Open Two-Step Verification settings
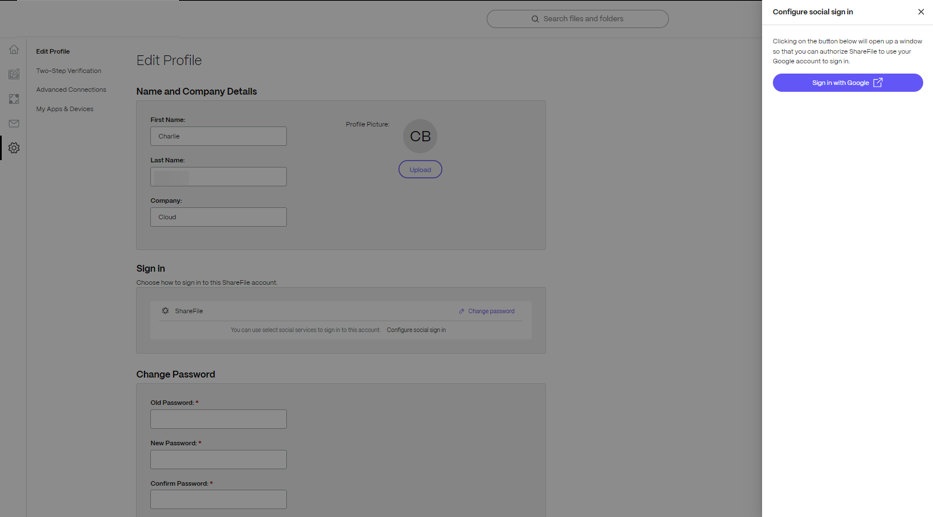Viewport: 933px width, 517px height. tap(68, 71)
